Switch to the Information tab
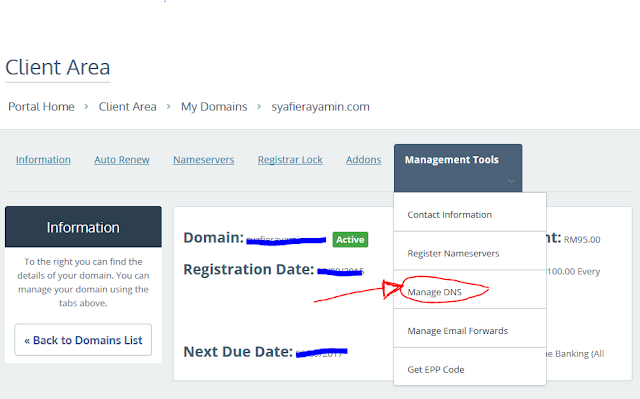640x399 pixels. (43, 160)
